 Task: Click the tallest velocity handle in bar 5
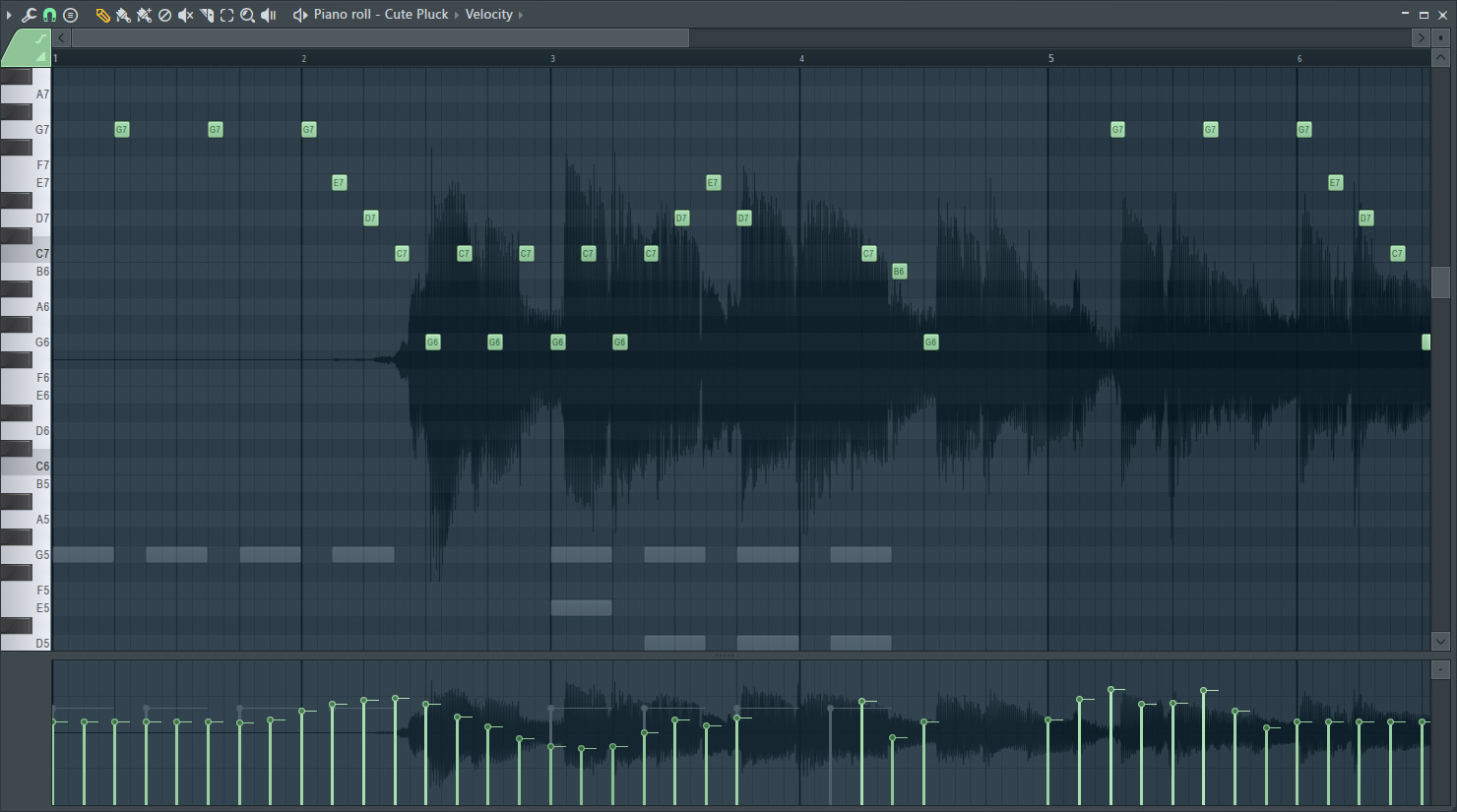(x=1110, y=690)
